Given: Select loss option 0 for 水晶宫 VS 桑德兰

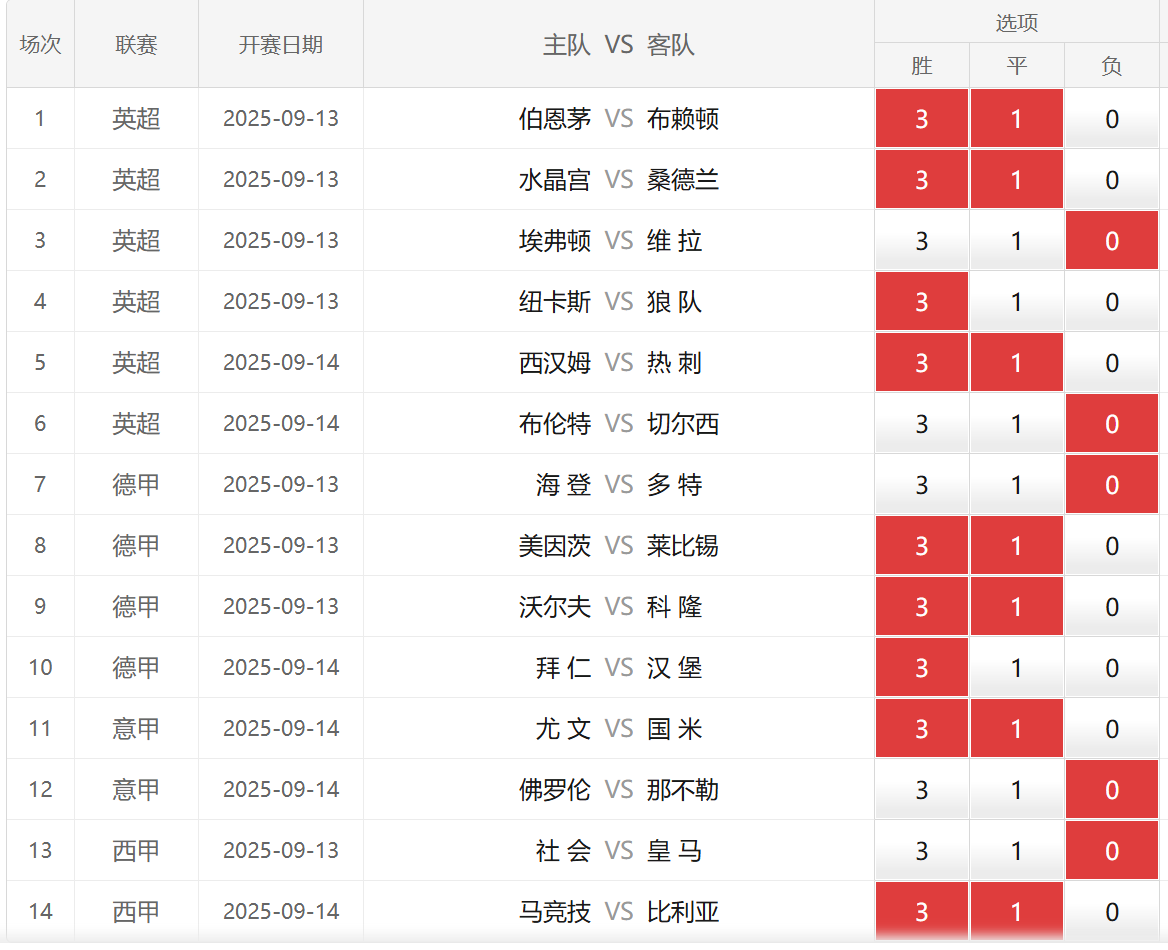Looking at the screenshot, I should [x=1112, y=180].
